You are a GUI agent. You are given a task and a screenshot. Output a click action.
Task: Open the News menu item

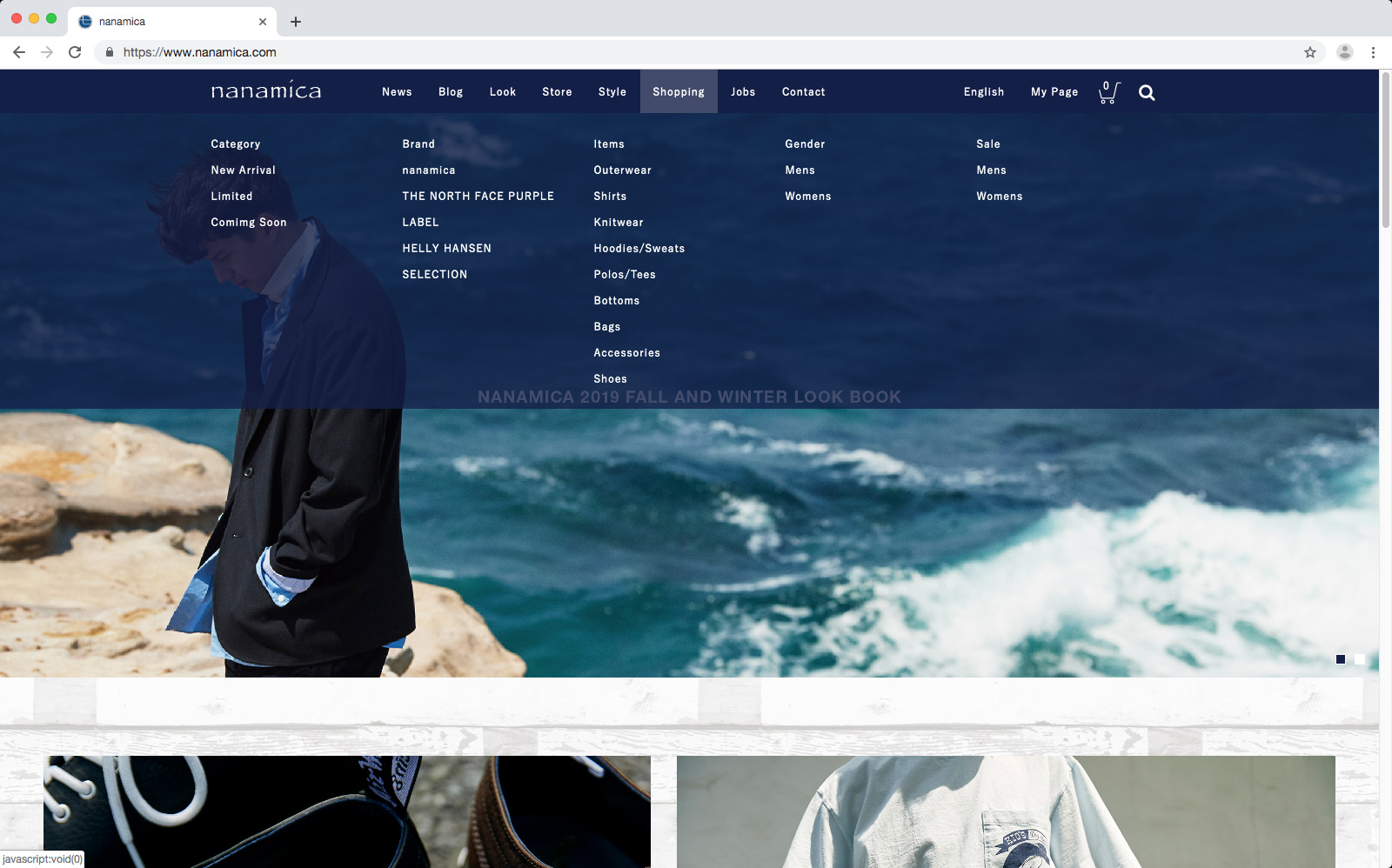(397, 92)
